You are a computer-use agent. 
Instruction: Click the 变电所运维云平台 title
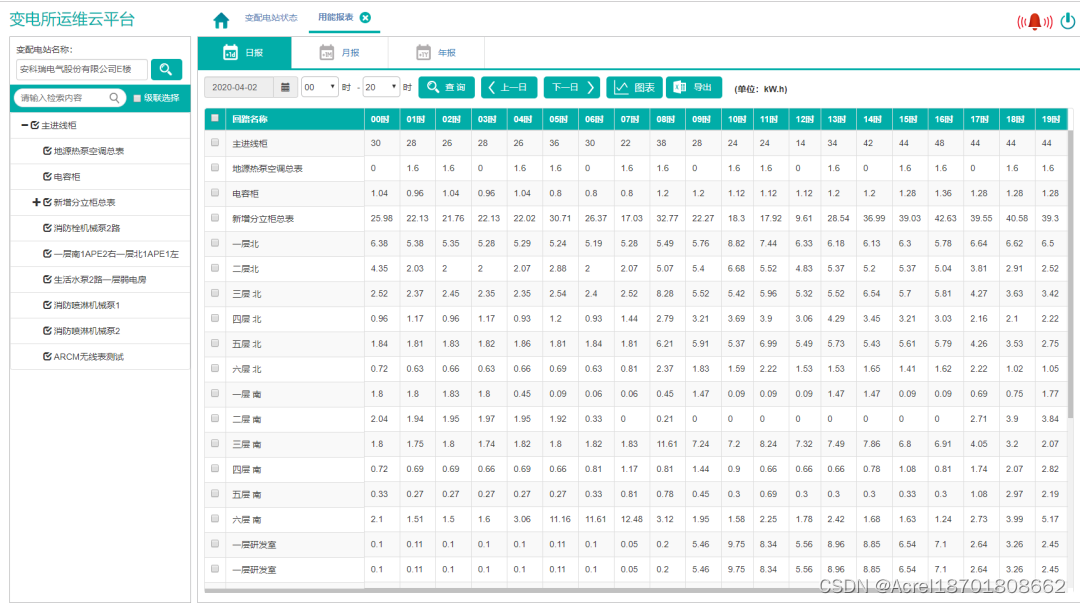click(x=72, y=19)
